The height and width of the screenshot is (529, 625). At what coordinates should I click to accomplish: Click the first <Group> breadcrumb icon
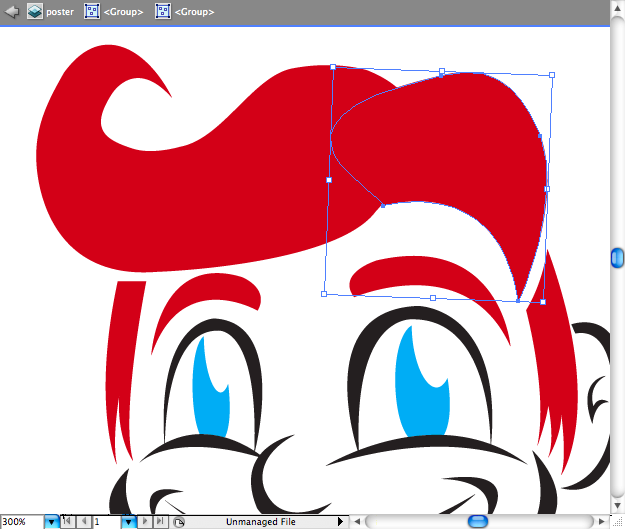pos(92,11)
